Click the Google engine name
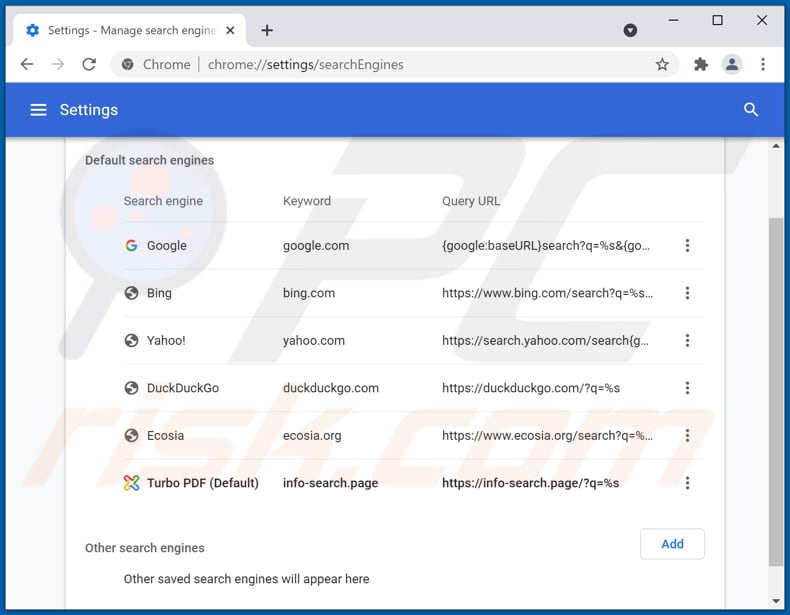Image resolution: width=790 pixels, height=615 pixels. tap(167, 246)
